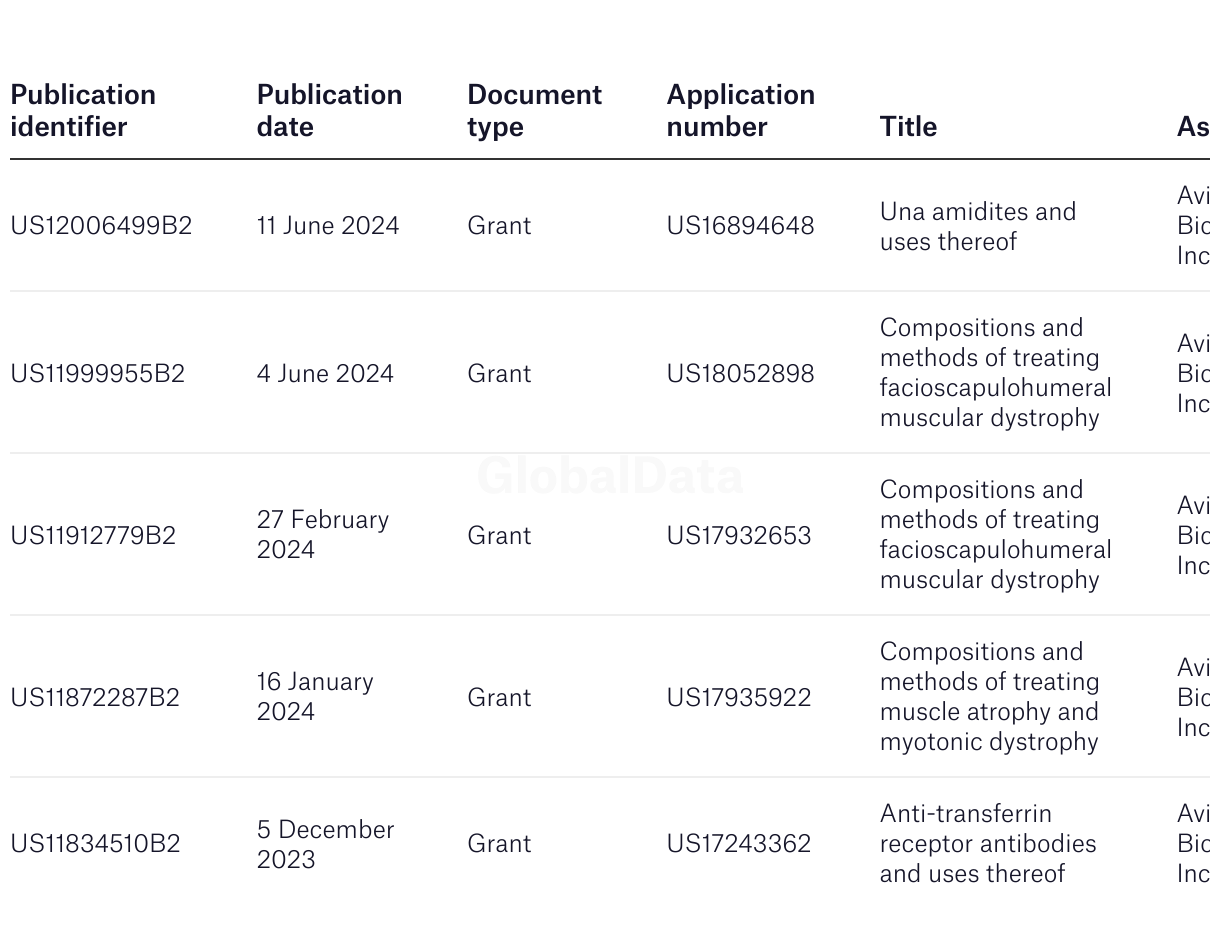This screenshot has width=1220, height=950.
Task: Click application number US17932653
Action: tap(739, 536)
